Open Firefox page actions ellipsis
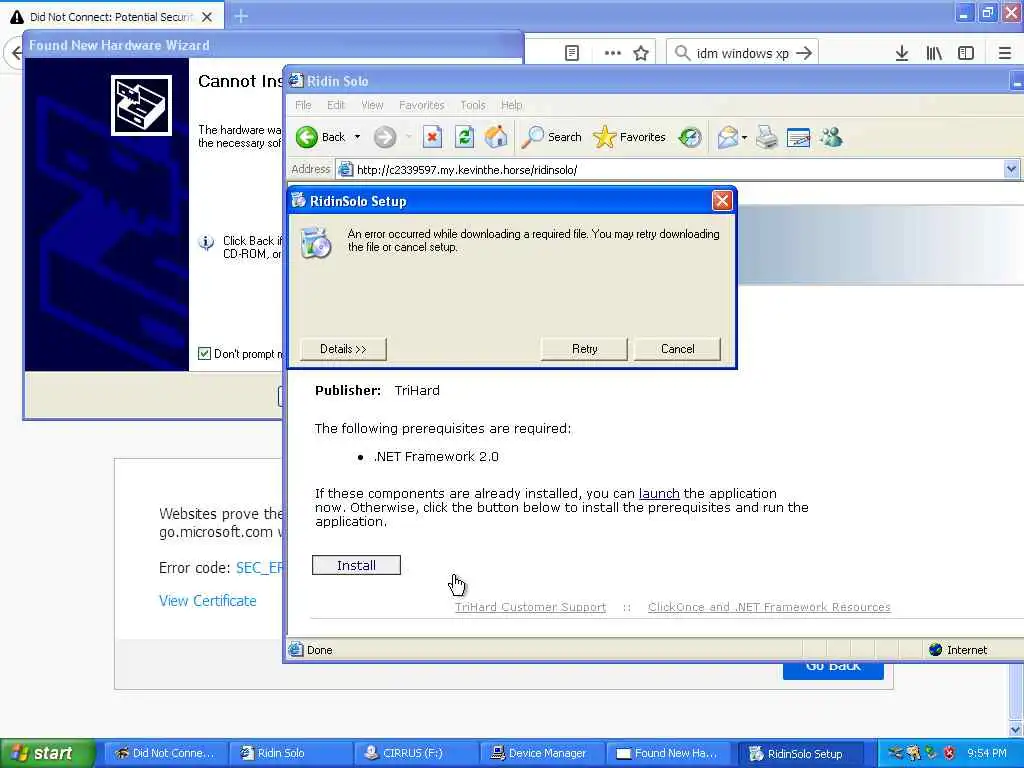The image size is (1024, 768). tap(613, 53)
